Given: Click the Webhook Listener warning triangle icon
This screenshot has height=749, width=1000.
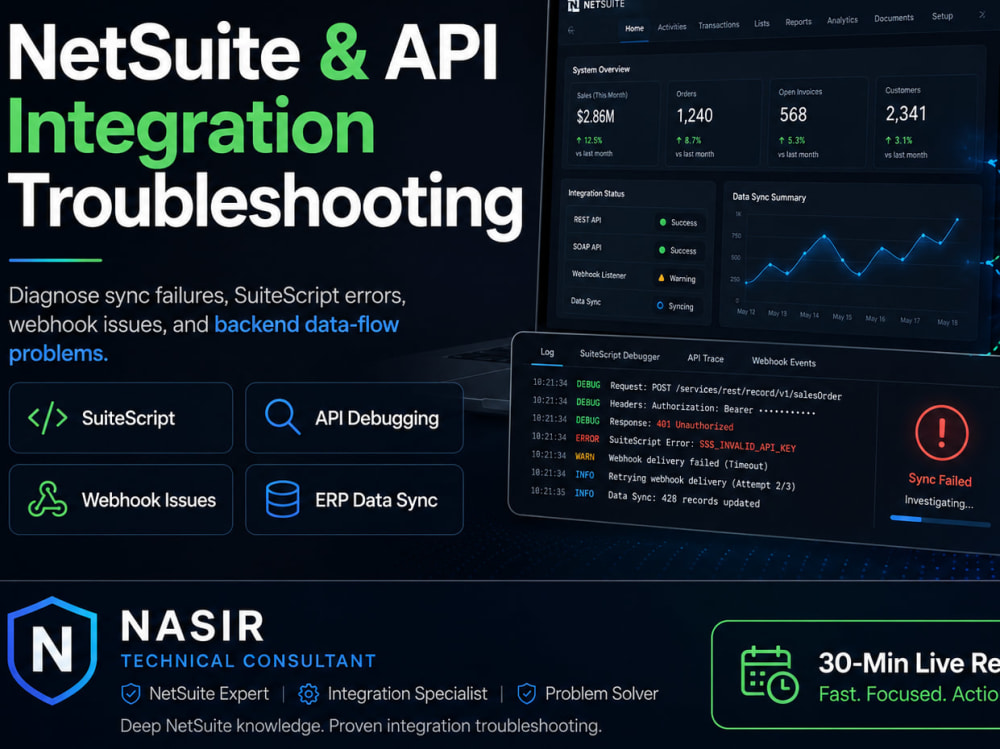Looking at the screenshot, I should point(661,278).
